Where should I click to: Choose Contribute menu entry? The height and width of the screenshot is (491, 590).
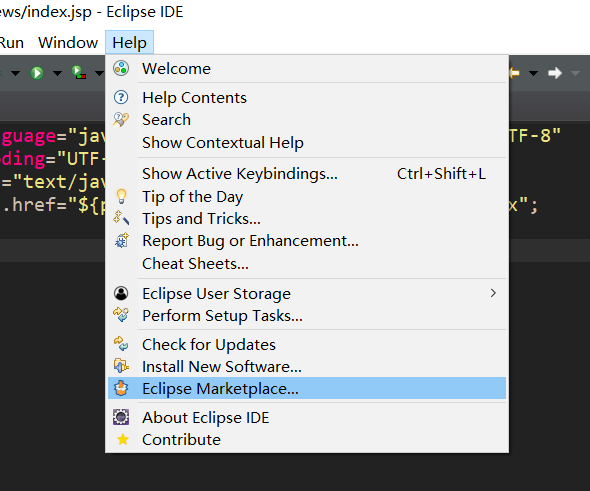point(307,439)
